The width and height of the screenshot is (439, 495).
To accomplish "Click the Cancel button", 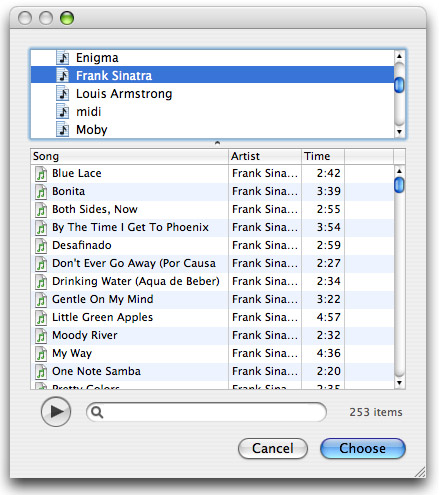I will [273, 448].
